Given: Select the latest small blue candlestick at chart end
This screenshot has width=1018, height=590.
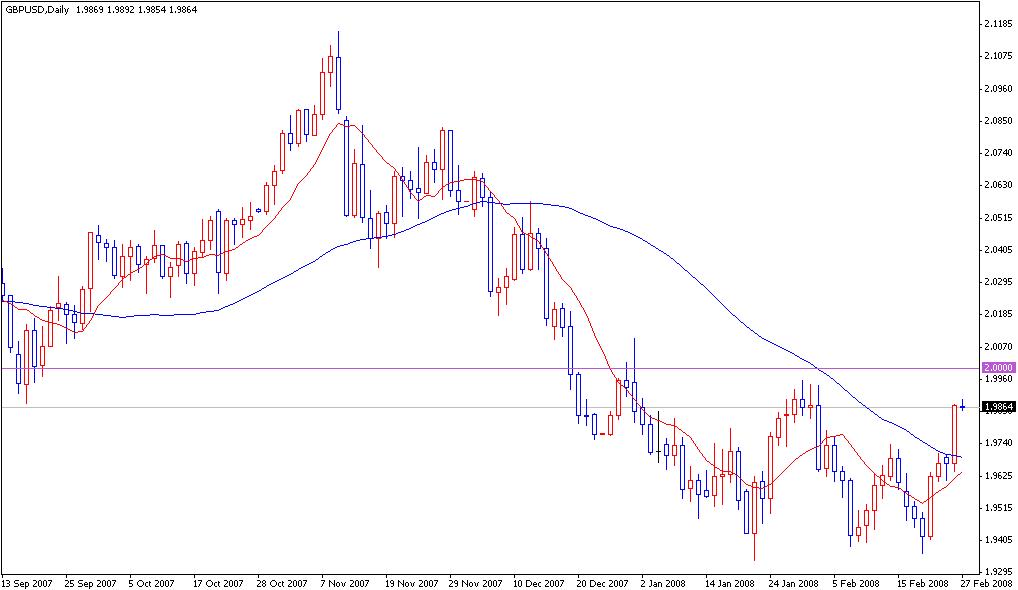Looking at the screenshot, I should click(x=963, y=406).
